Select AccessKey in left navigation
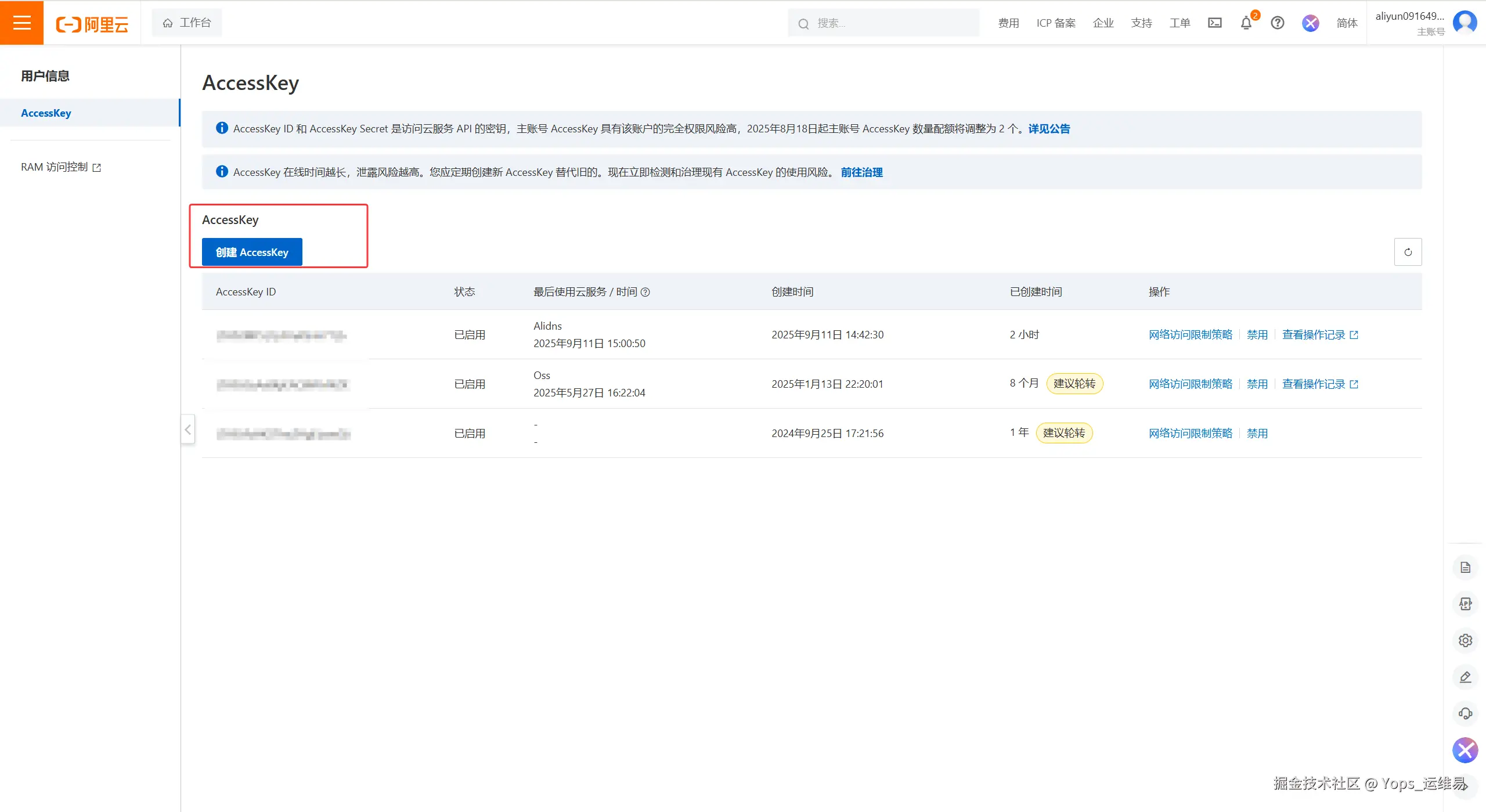The image size is (1486, 812). (46, 113)
